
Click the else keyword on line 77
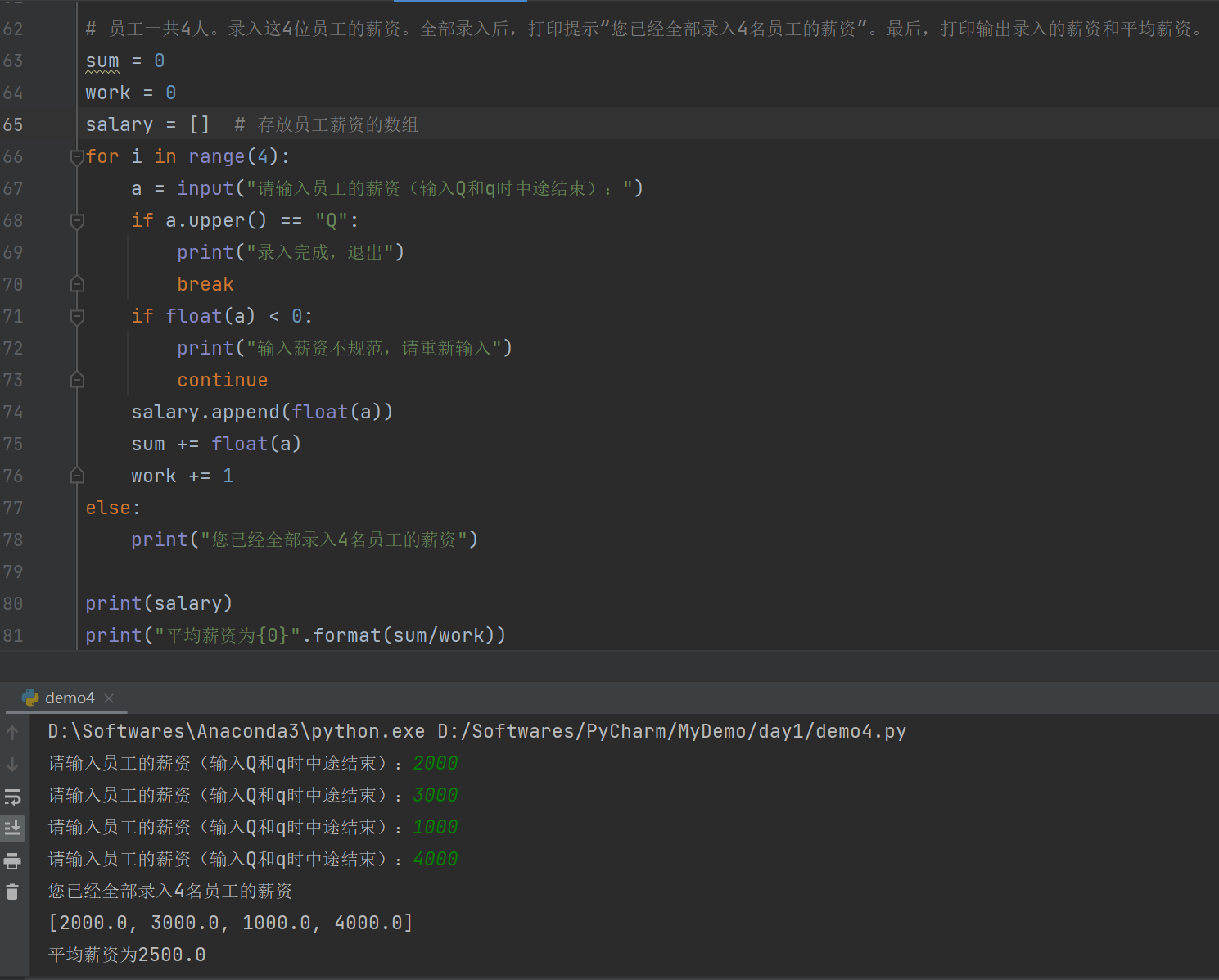(x=108, y=508)
